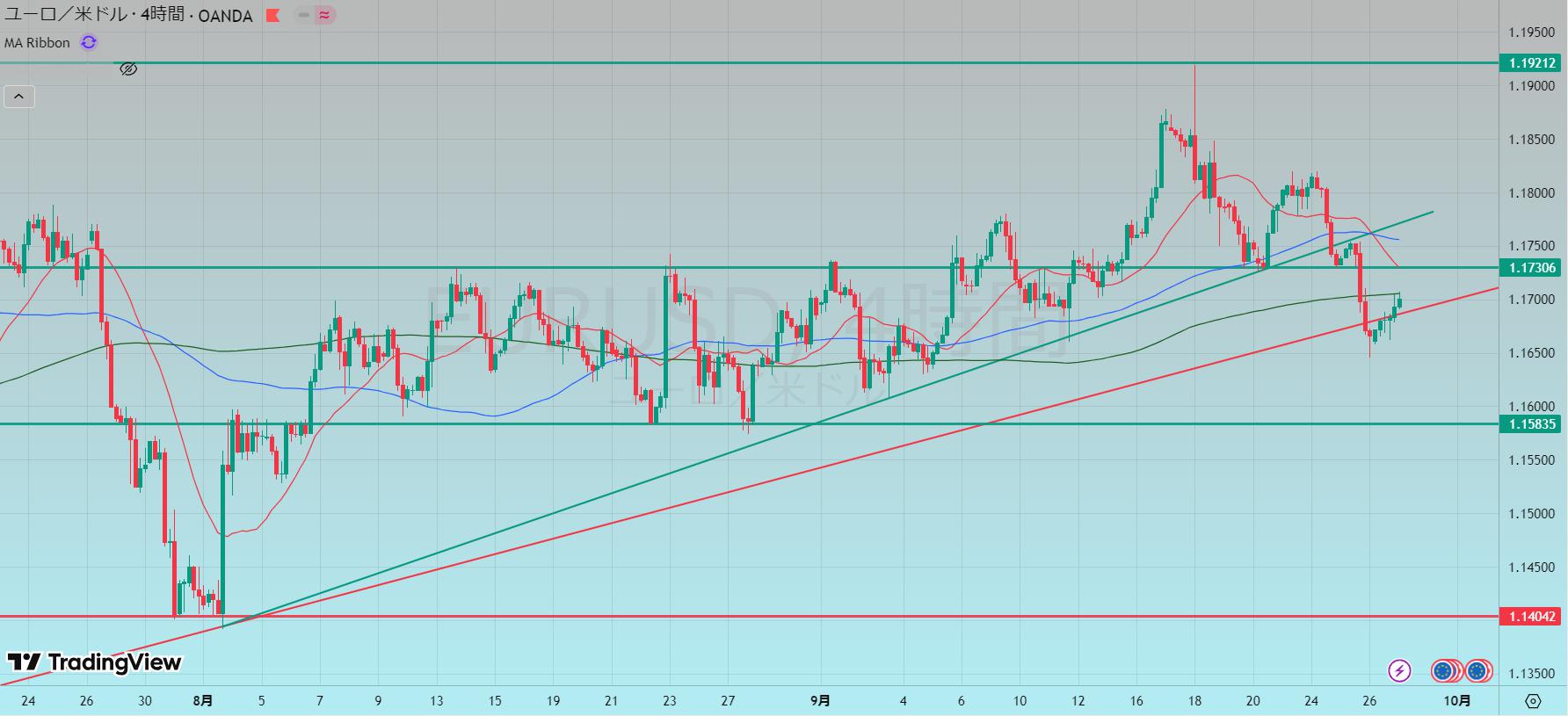Click the MA Ribbon indicator label
Screen dimensions: 1568x716
click(37, 42)
